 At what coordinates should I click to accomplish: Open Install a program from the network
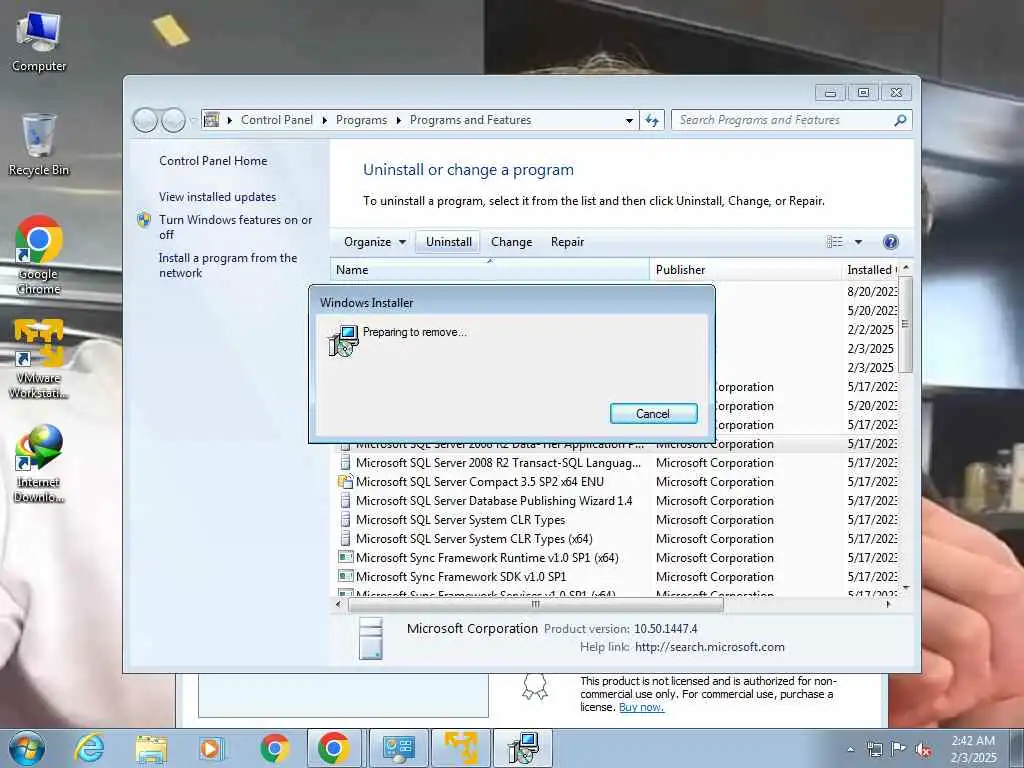click(228, 265)
